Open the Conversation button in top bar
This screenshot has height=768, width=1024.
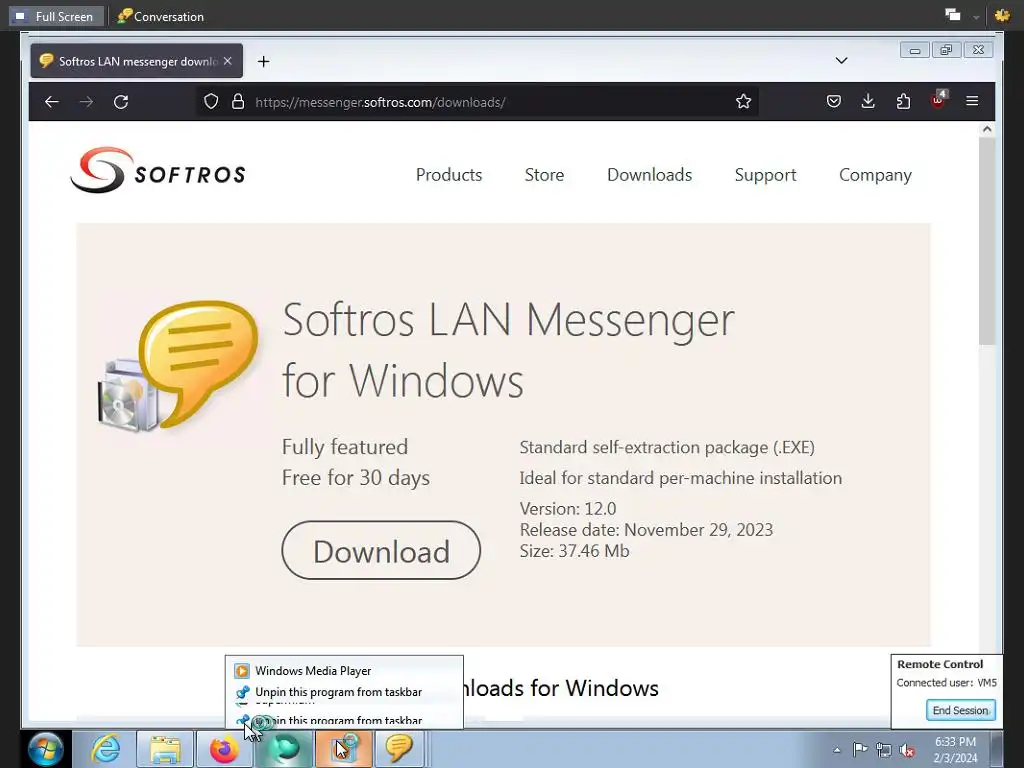click(161, 16)
